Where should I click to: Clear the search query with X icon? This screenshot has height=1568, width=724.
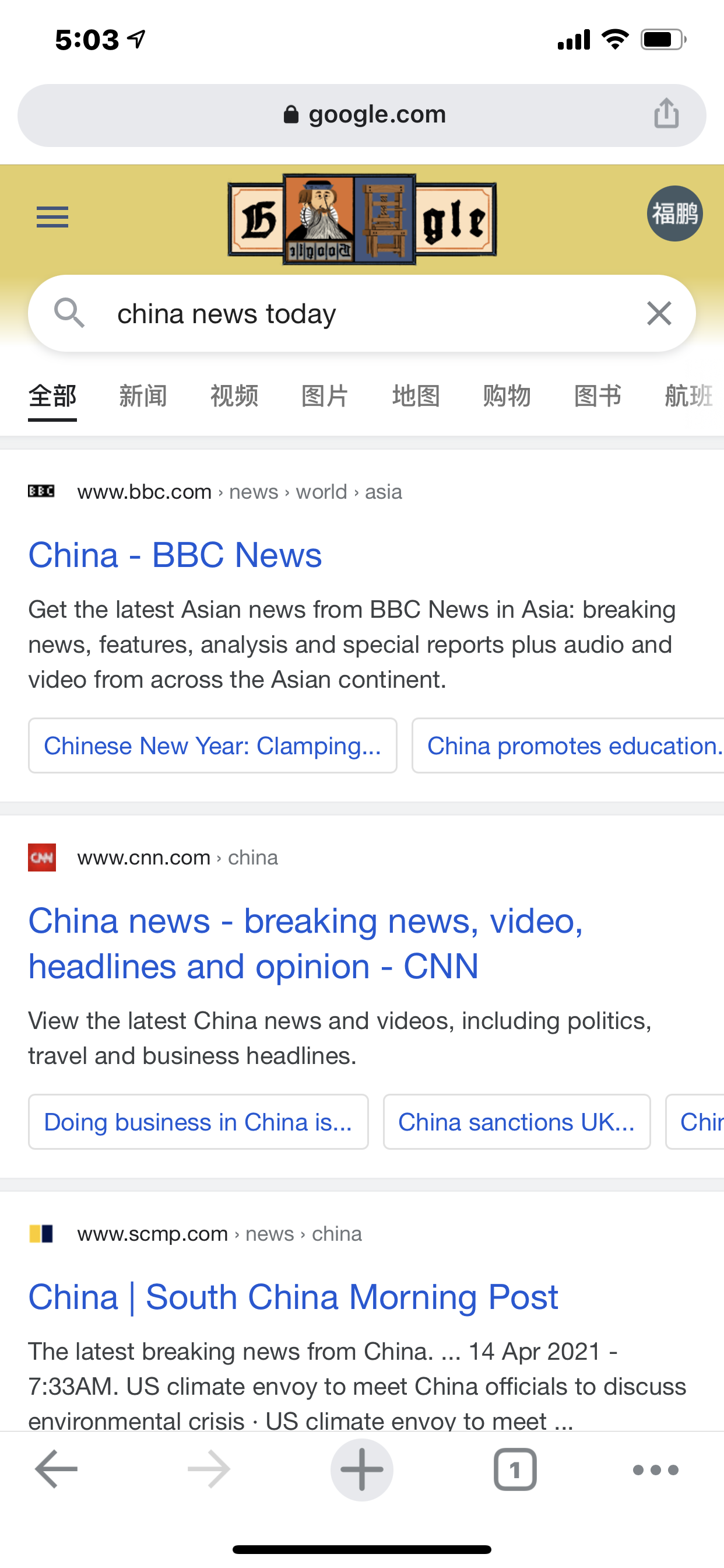(659, 313)
